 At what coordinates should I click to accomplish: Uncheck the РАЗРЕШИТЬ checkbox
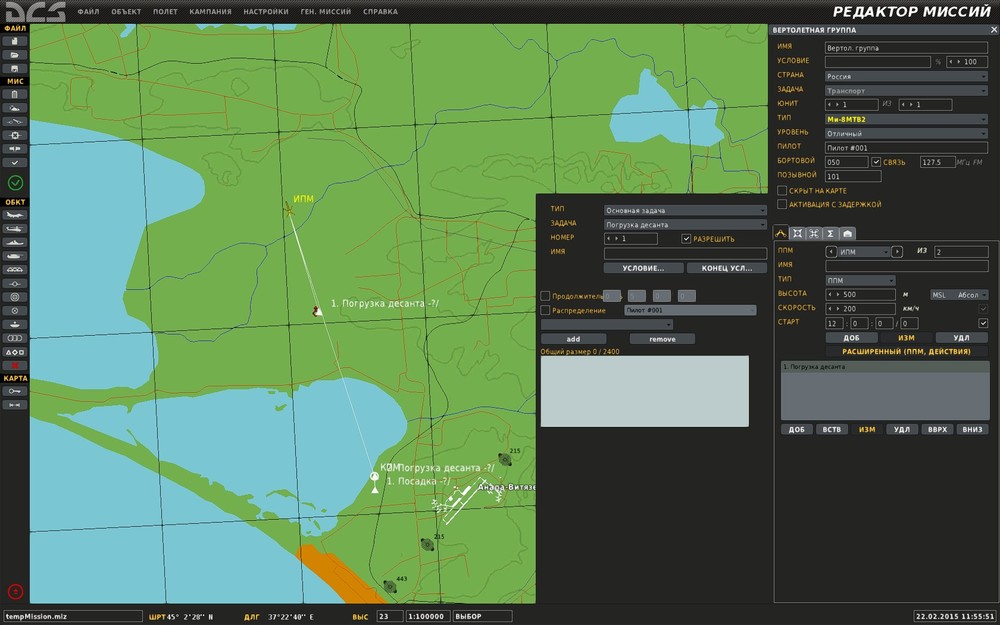[x=686, y=239]
